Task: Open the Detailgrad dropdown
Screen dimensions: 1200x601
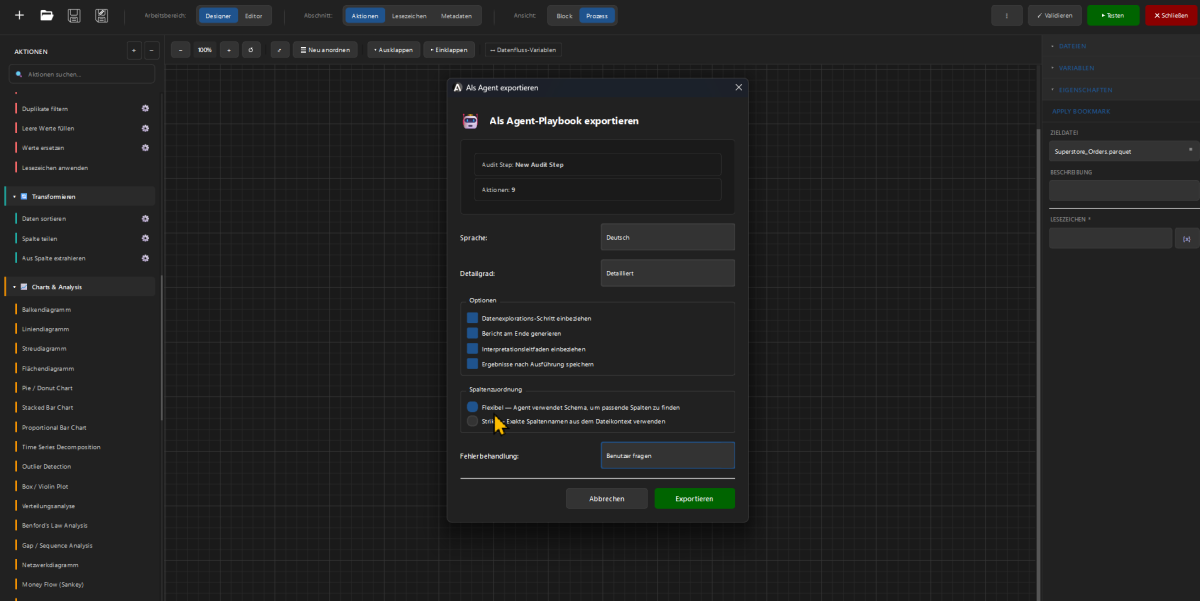Action: point(667,273)
